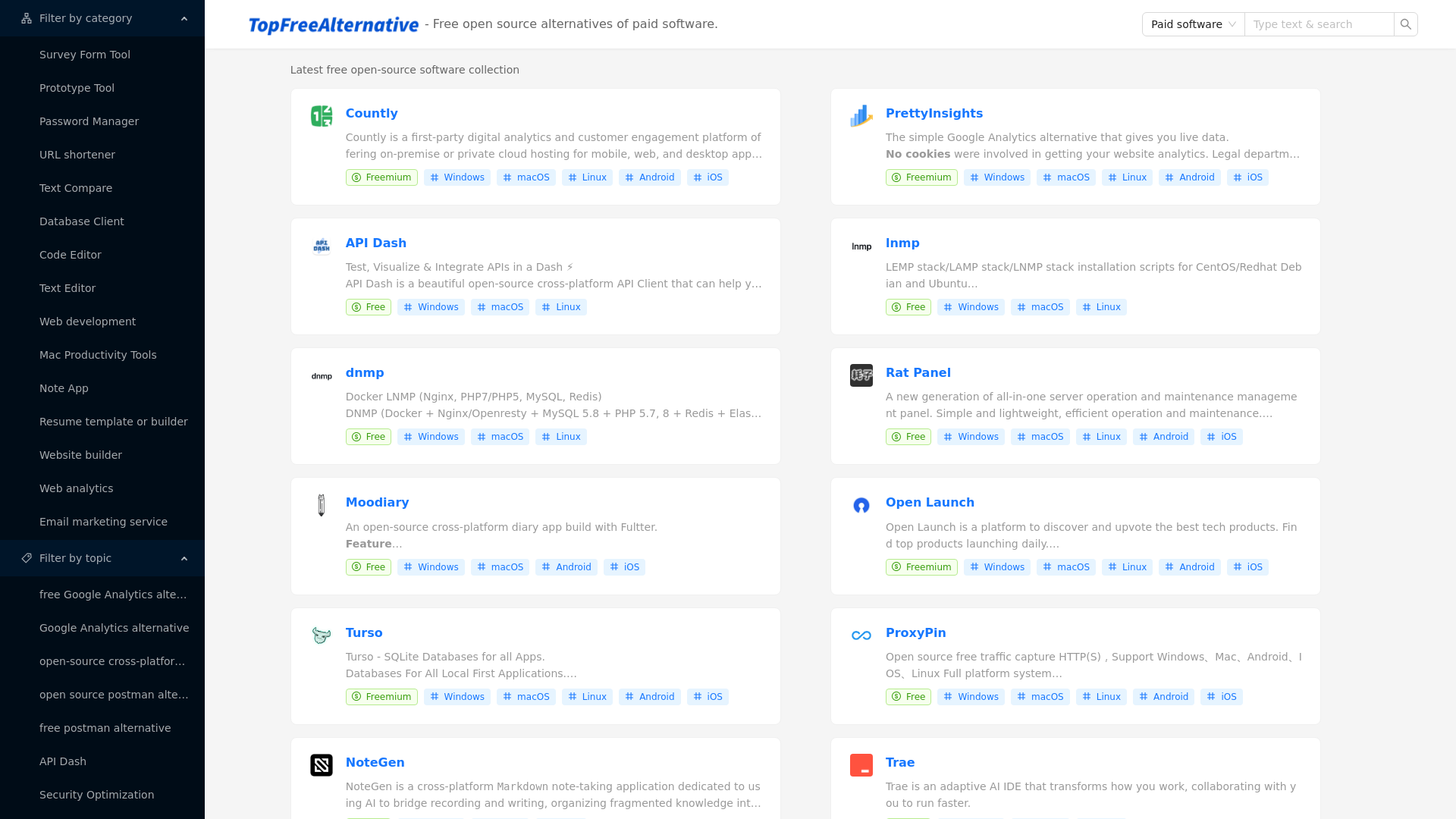This screenshot has height=819, width=1456.
Task: Click the Linux tag on lnmp card
Action: coord(1101,307)
